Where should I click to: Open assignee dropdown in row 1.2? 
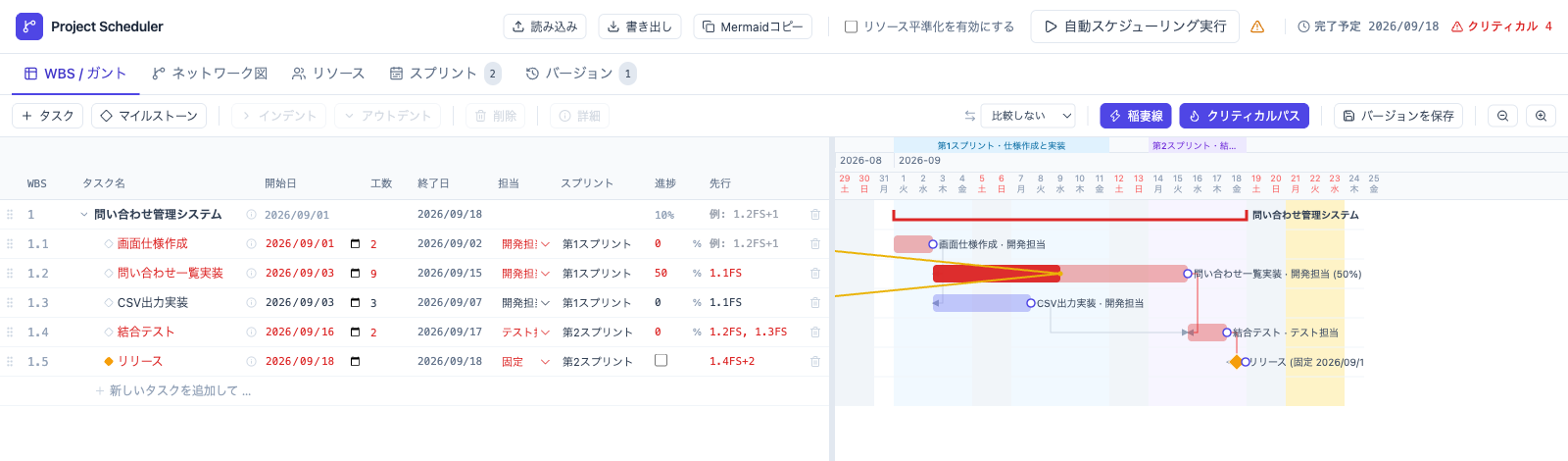(525, 274)
